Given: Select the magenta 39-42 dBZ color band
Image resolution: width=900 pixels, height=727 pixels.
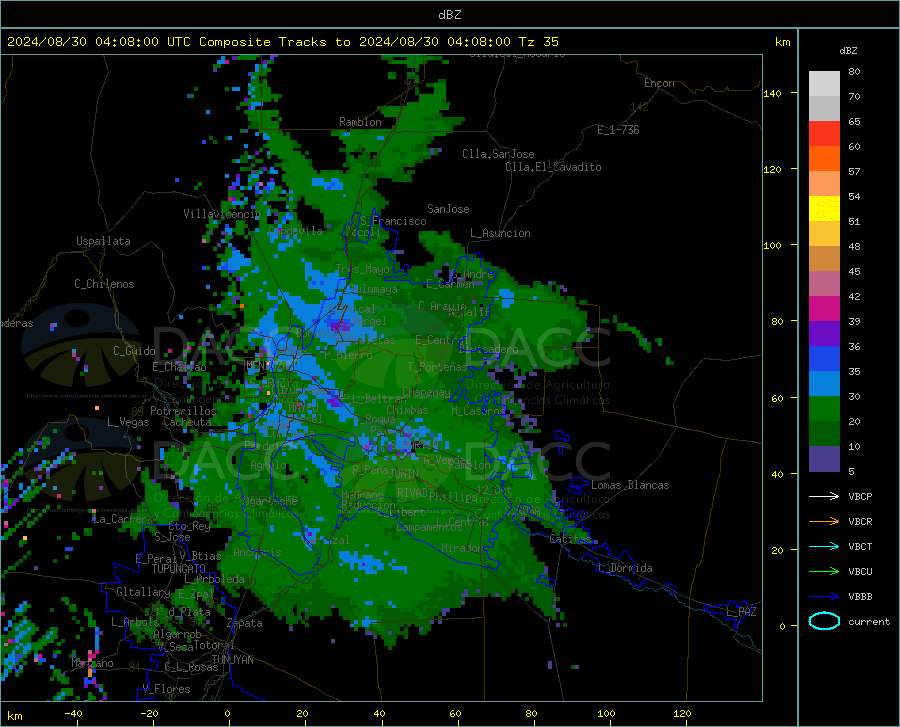Looking at the screenshot, I should pos(824,309).
